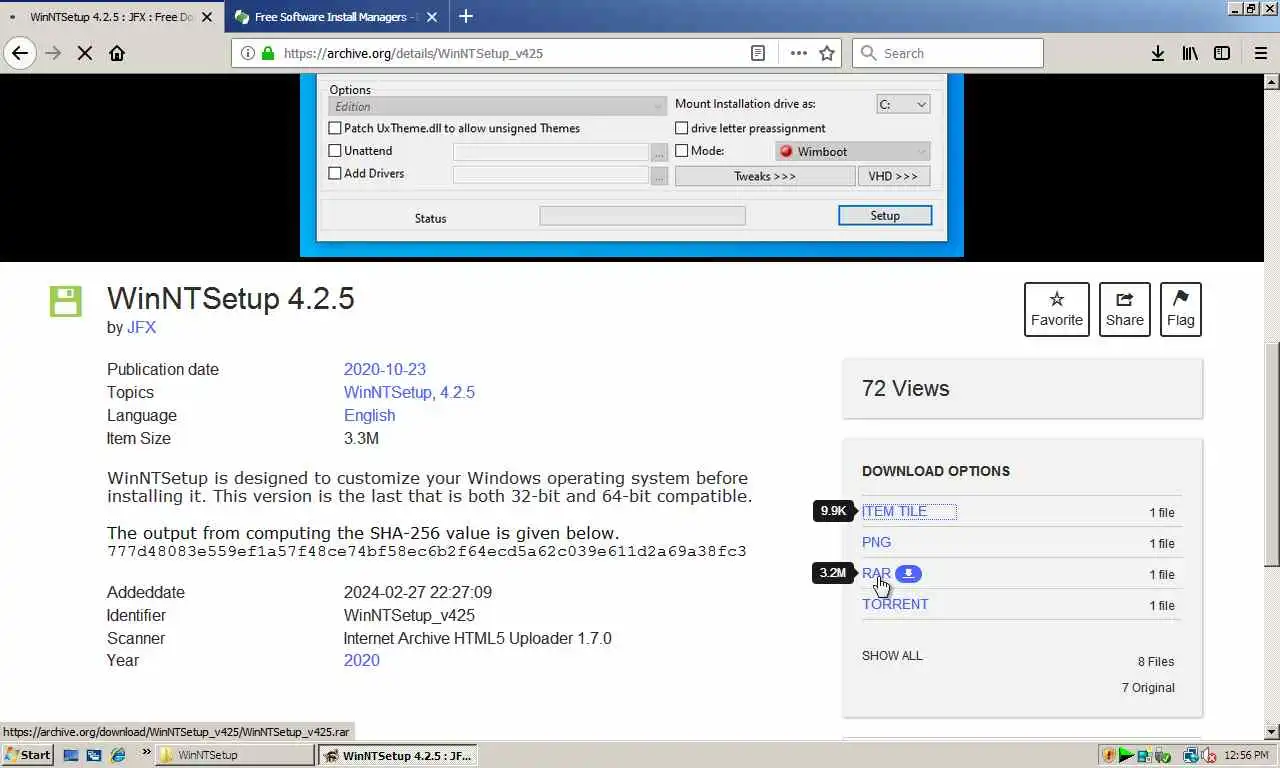The width and height of the screenshot is (1280, 768).
Task: Favorite this archive item
Action: click(1056, 309)
